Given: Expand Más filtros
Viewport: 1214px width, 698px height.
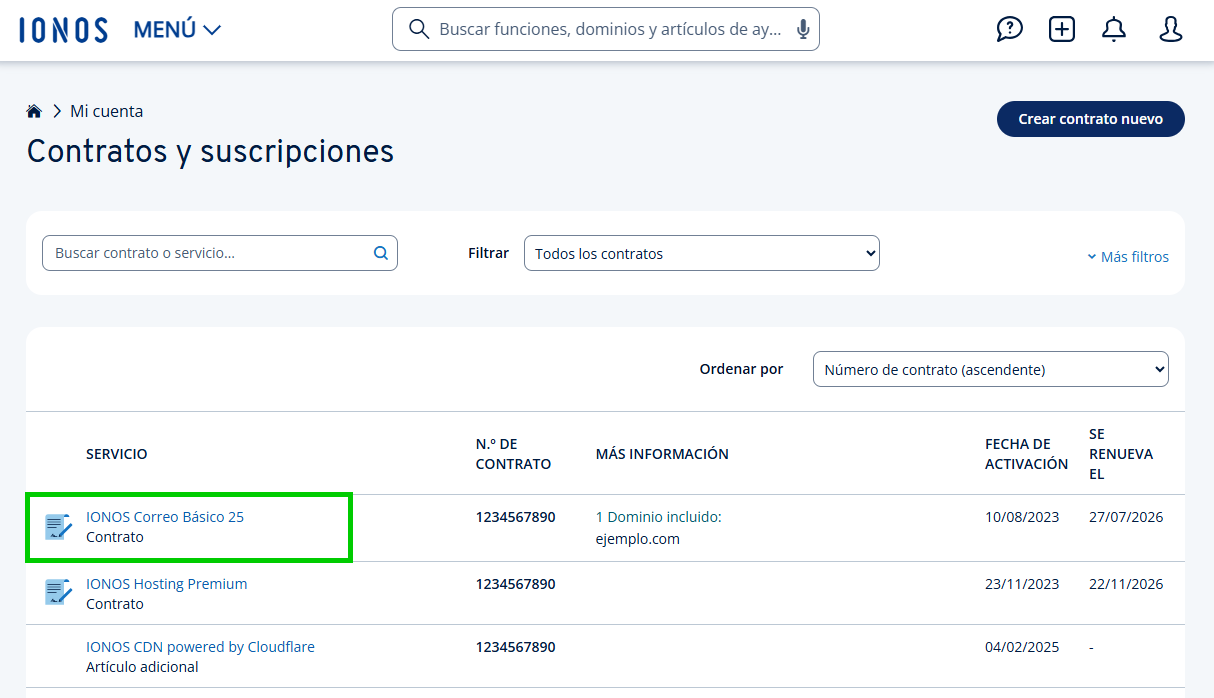Looking at the screenshot, I should click(x=1128, y=257).
